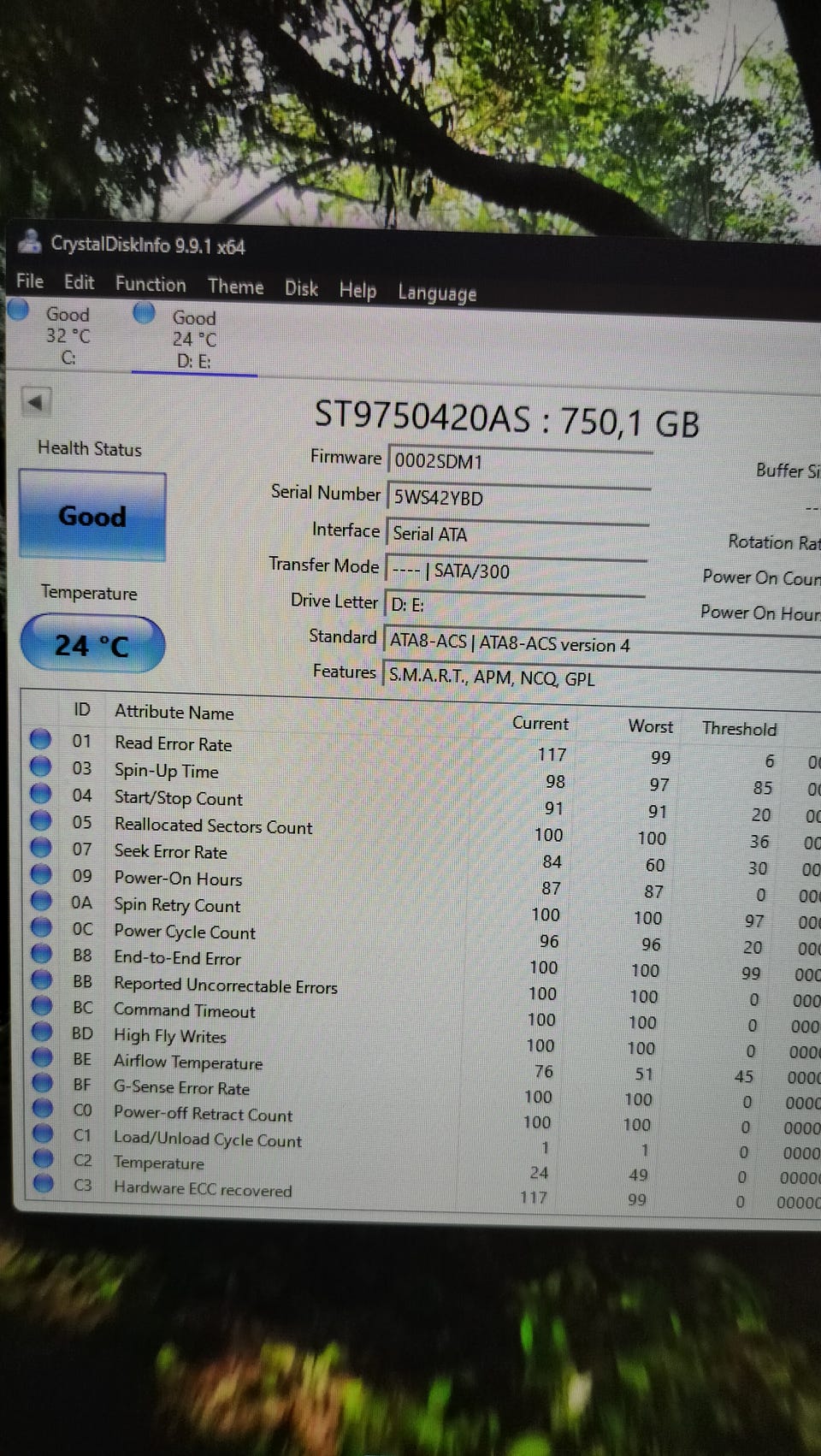Select the Spin Retry Count row text
This screenshot has width=821, height=1456.
tap(177, 905)
